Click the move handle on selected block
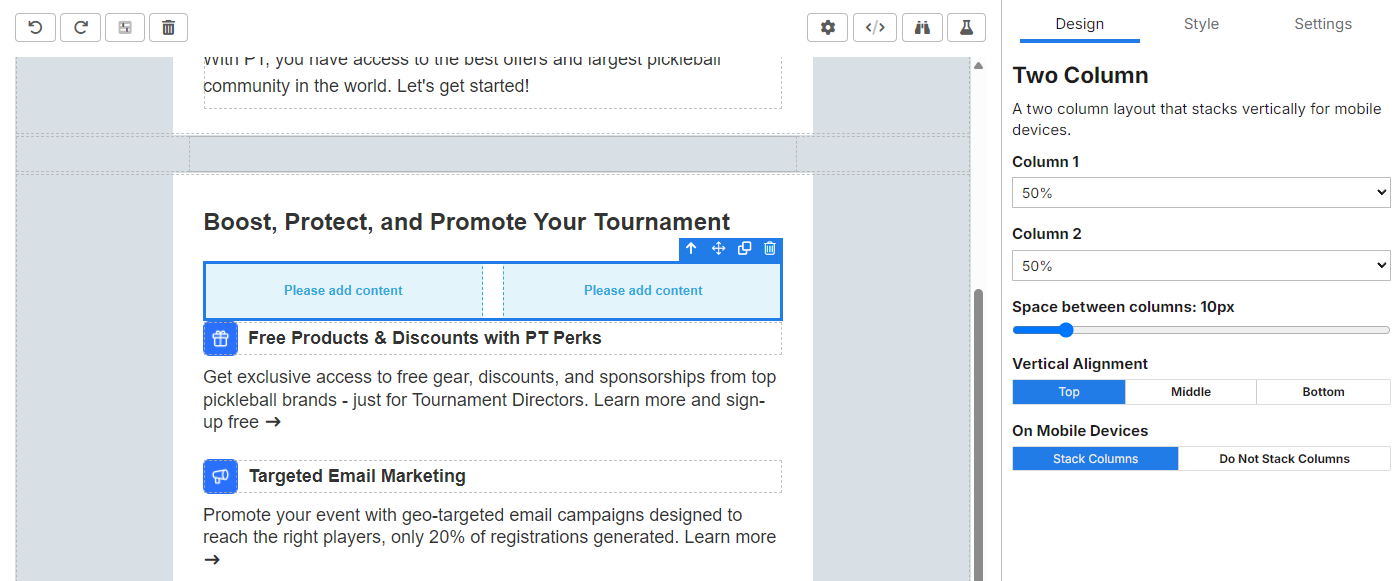Screen dimensions: 1400x581 coord(718,249)
